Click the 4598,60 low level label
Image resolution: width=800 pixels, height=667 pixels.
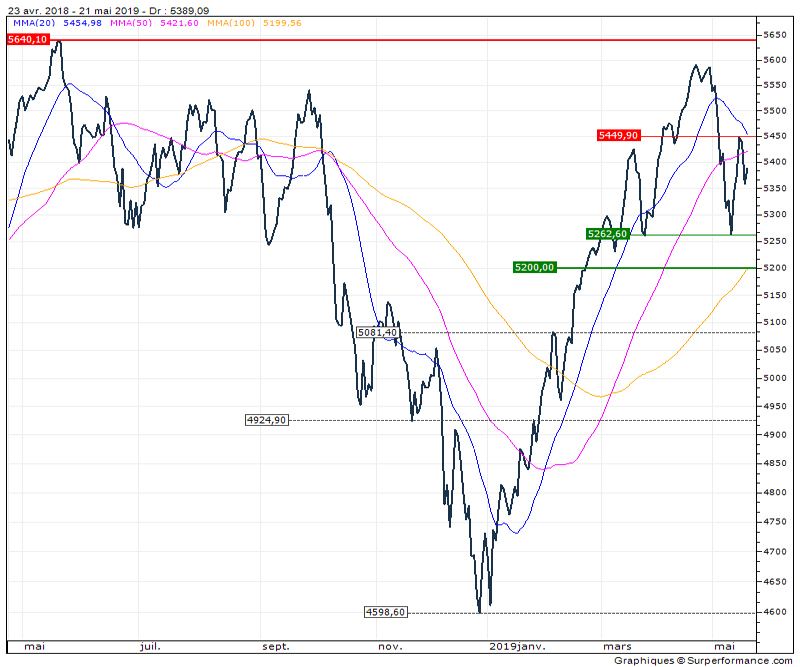pos(386,612)
